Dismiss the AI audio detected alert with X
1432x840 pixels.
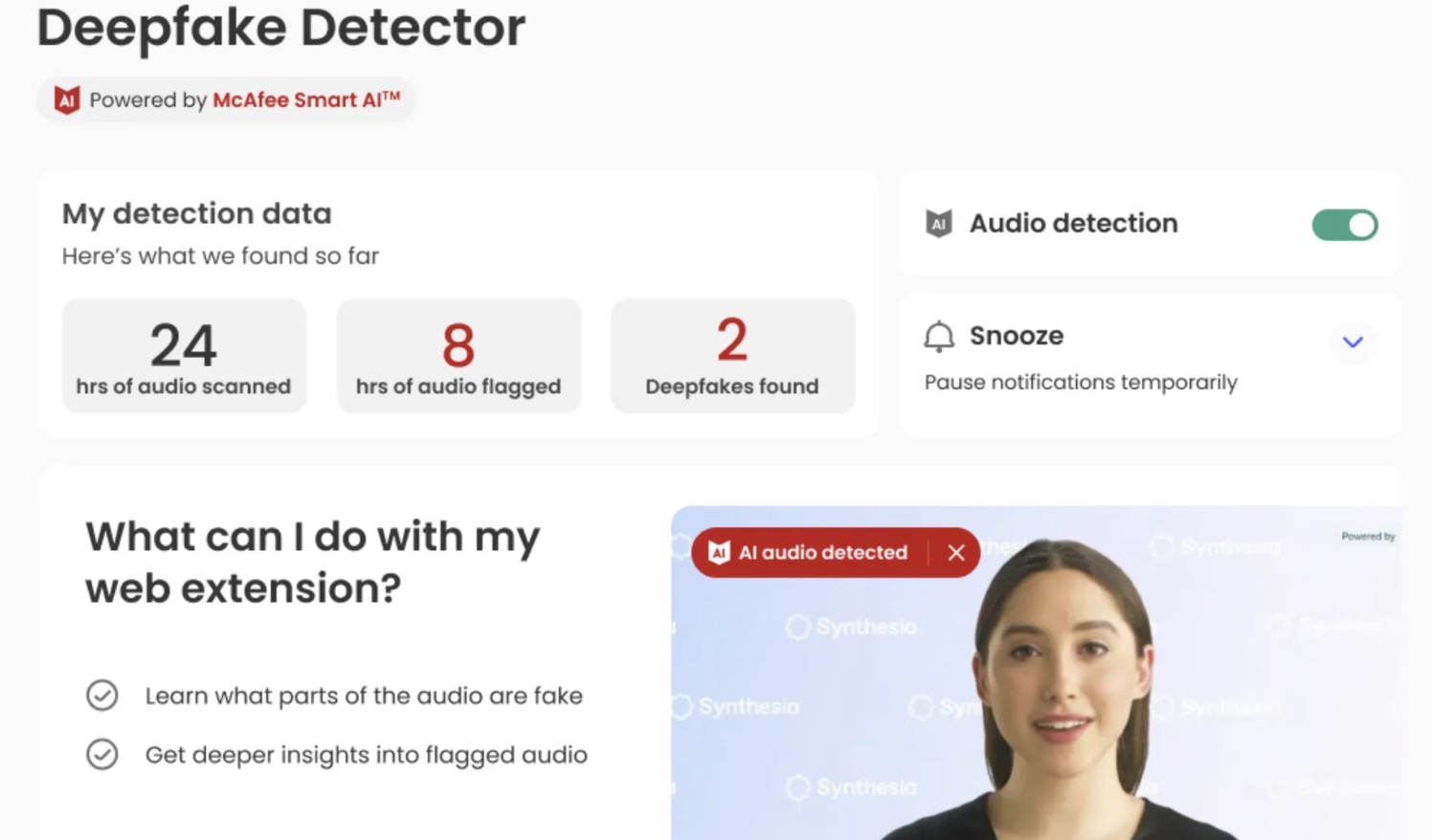coord(955,552)
